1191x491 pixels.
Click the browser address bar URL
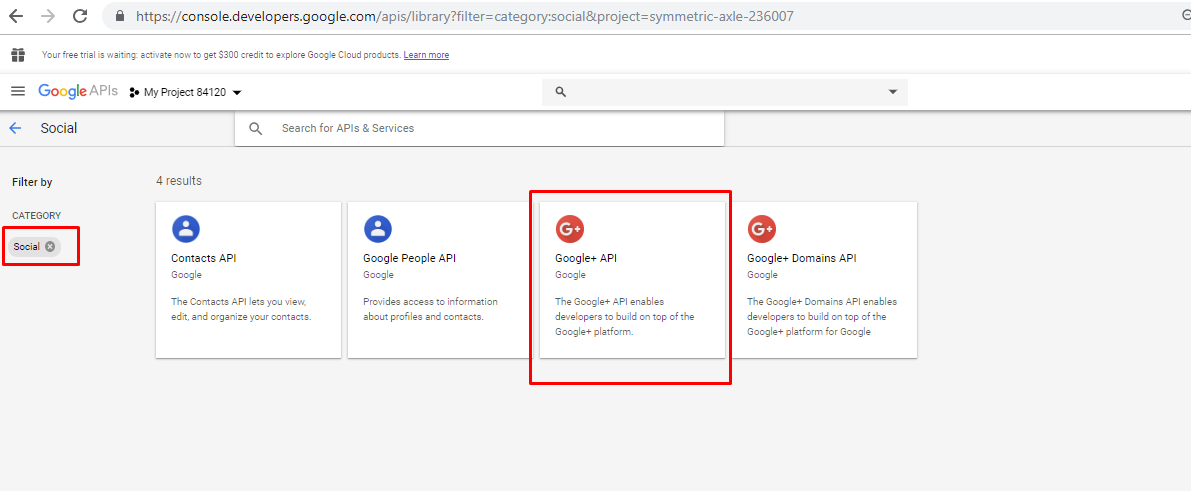tap(465, 16)
